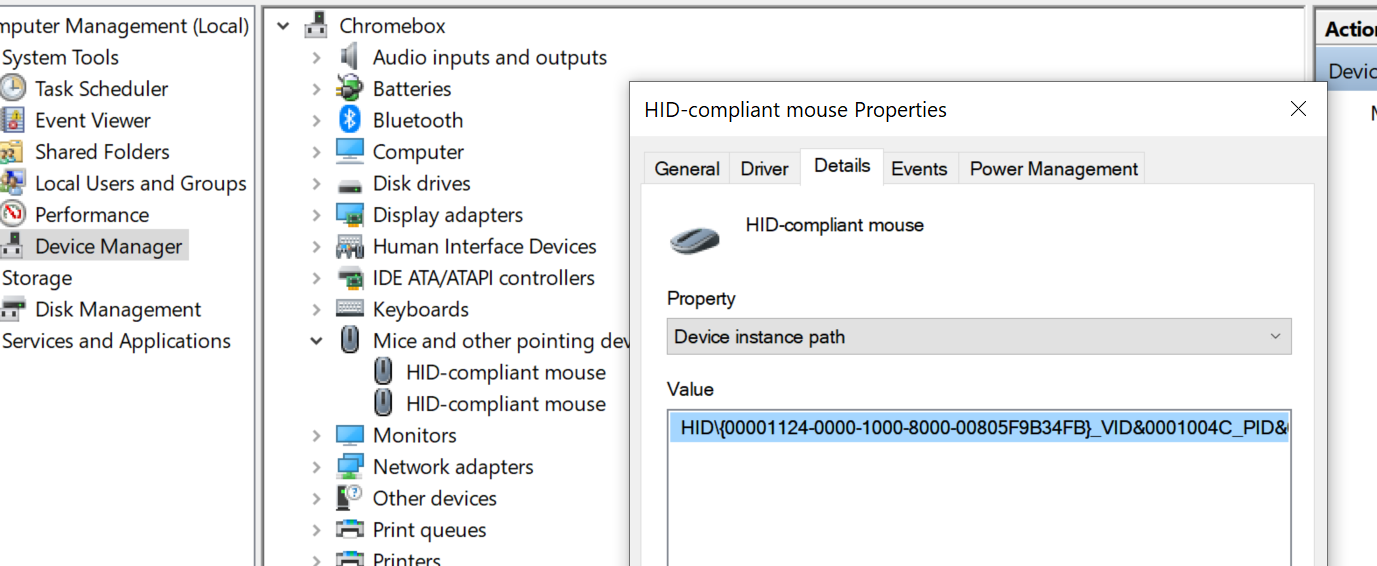Image resolution: width=1377 pixels, height=566 pixels.
Task: Collapse the Mice and other pointing devices node
Action: [x=316, y=341]
